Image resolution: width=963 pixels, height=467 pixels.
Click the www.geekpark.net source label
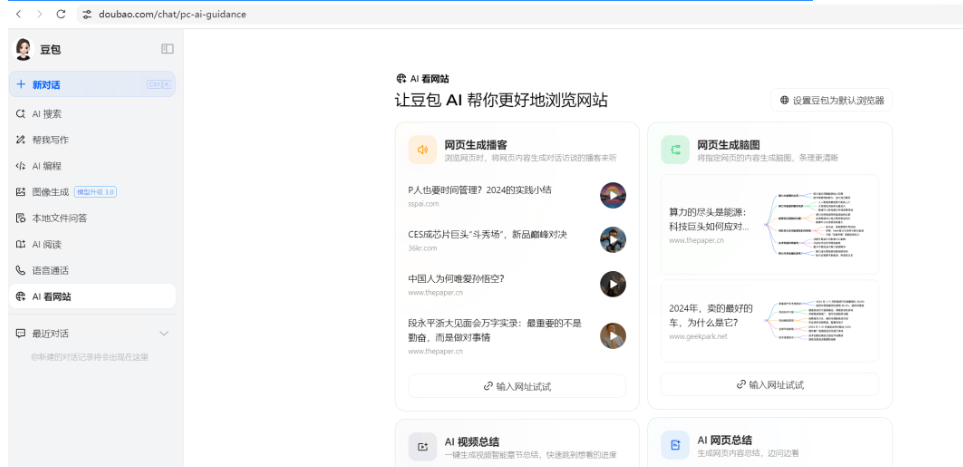(698, 336)
